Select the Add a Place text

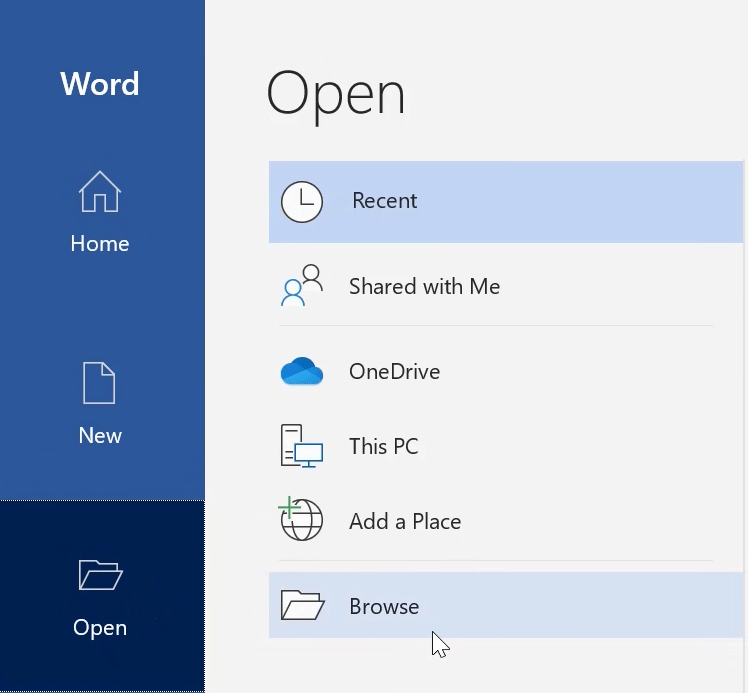click(x=405, y=522)
